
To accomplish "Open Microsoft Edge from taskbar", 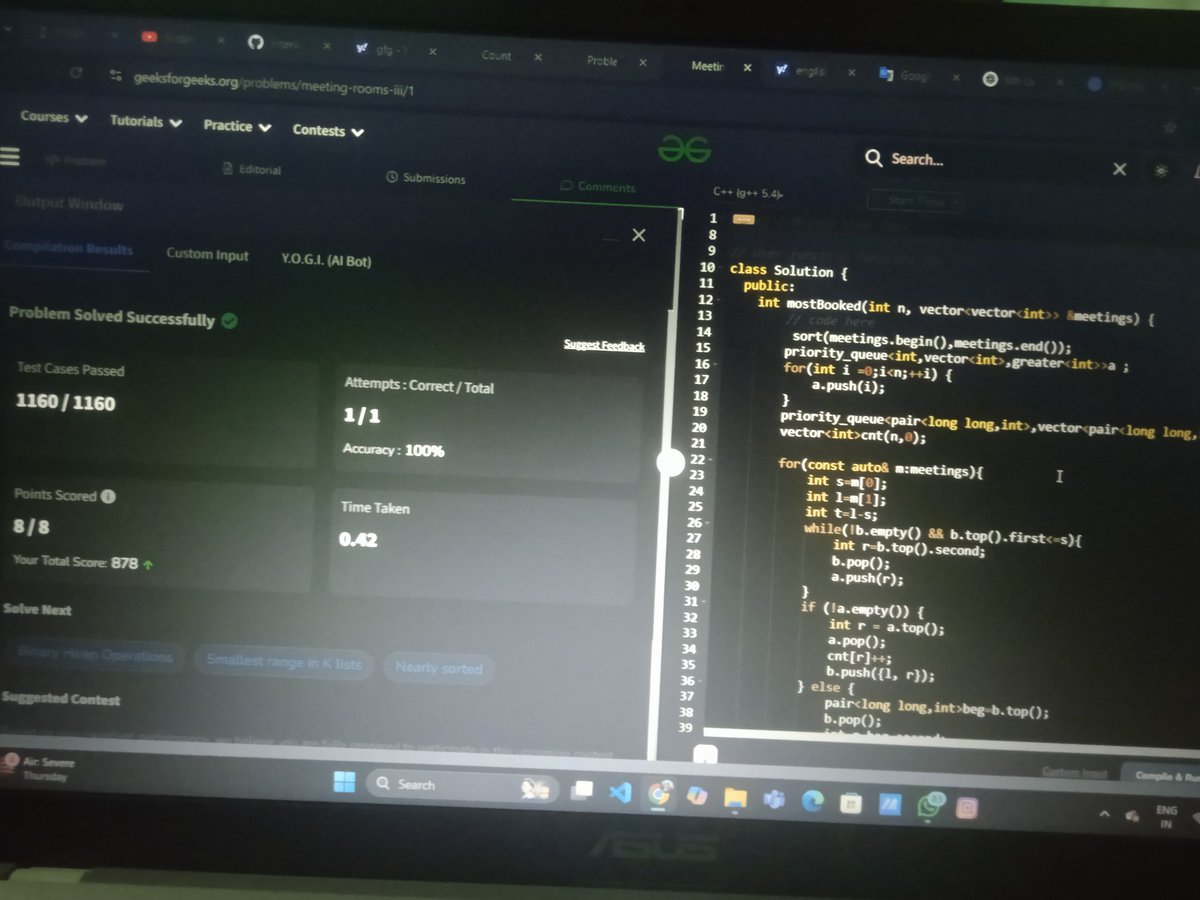I will point(812,800).
